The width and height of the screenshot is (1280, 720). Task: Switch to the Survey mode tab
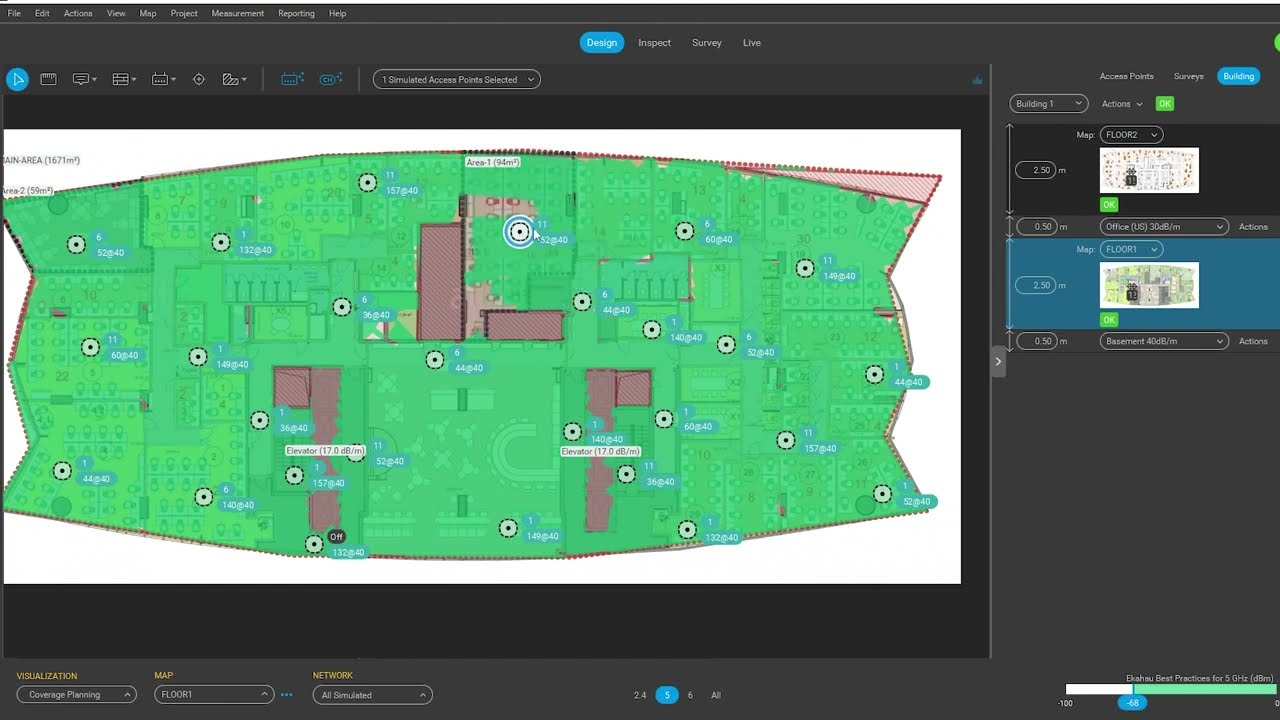(707, 43)
